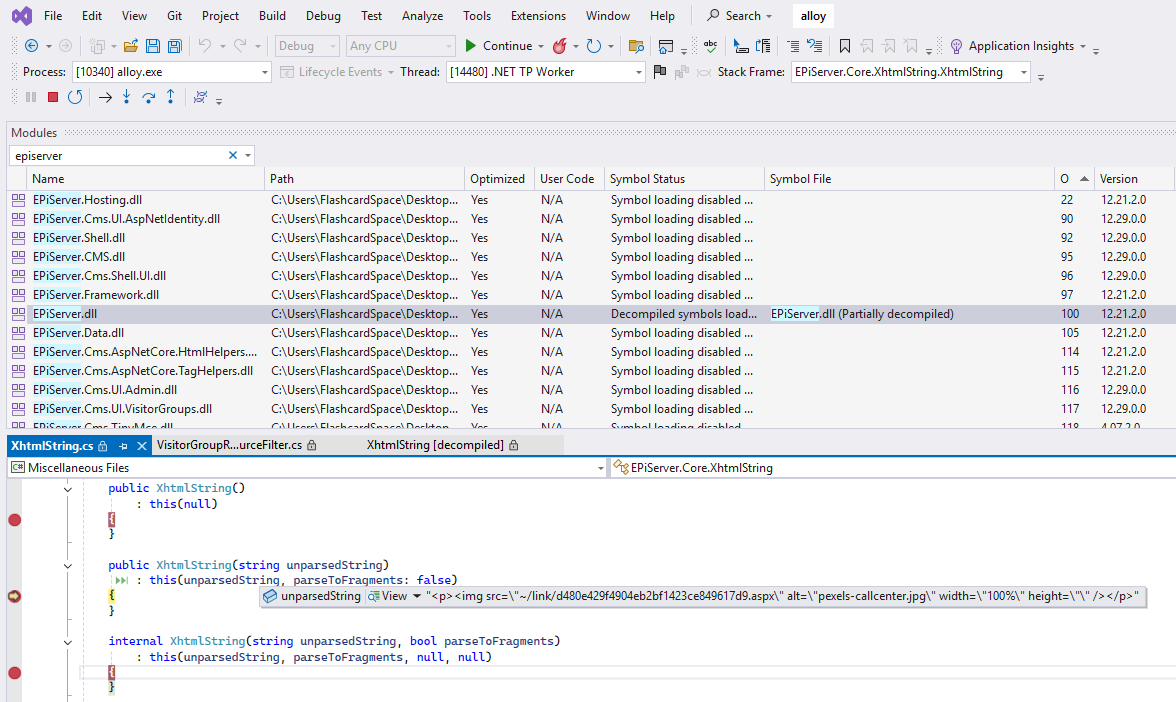This screenshot has width=1176, height=702.
Task: Clear the episerver search text with X
Action: pos(232,155)
